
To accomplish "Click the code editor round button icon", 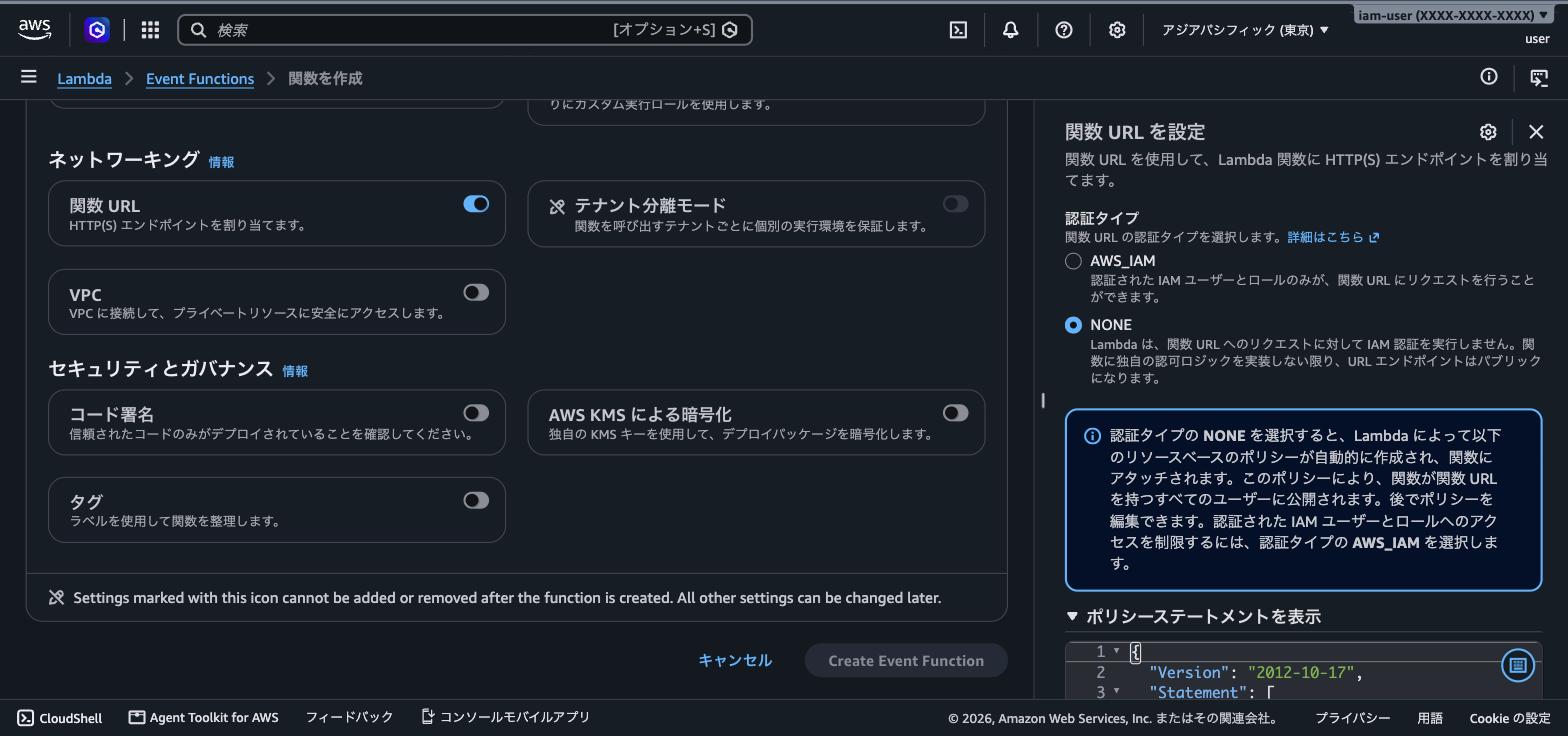I will (1517, 665).
